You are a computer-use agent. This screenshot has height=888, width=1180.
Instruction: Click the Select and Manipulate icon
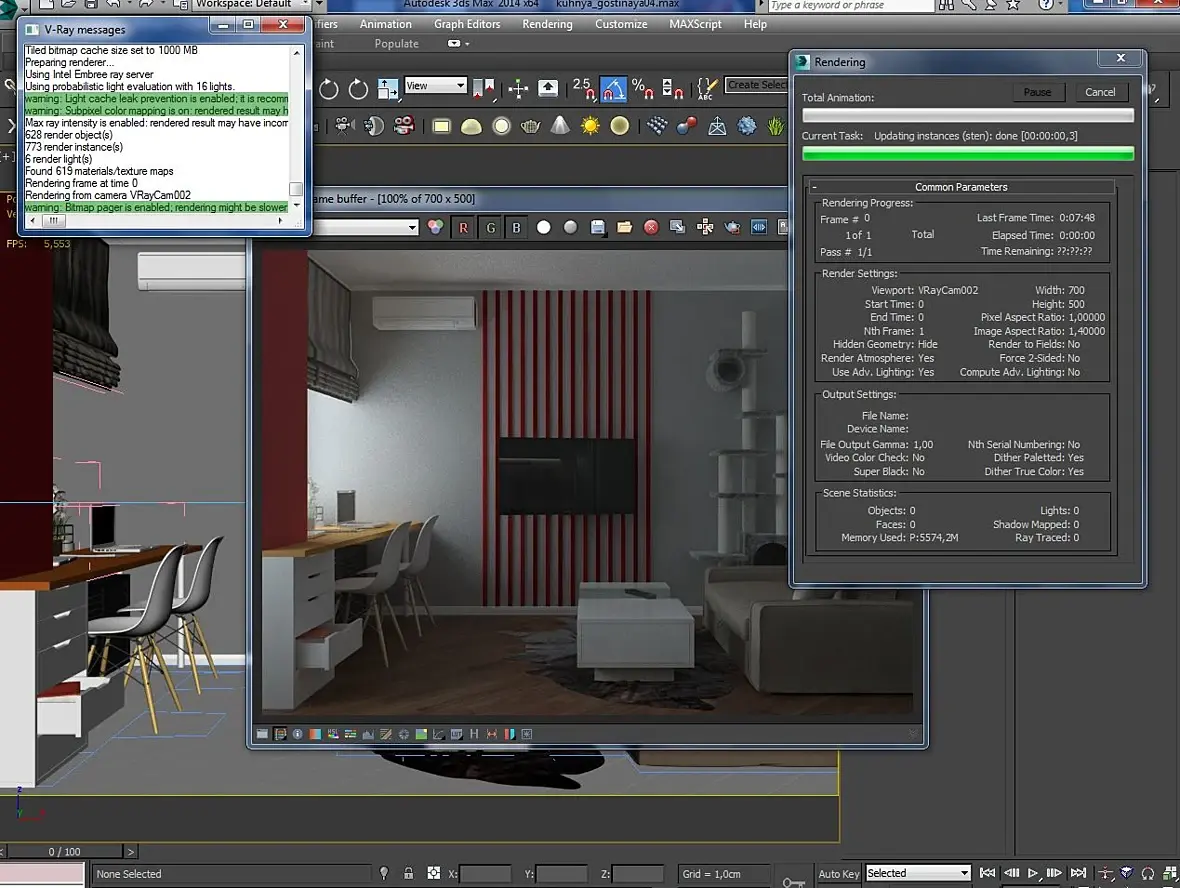click(x=518, y=89)
